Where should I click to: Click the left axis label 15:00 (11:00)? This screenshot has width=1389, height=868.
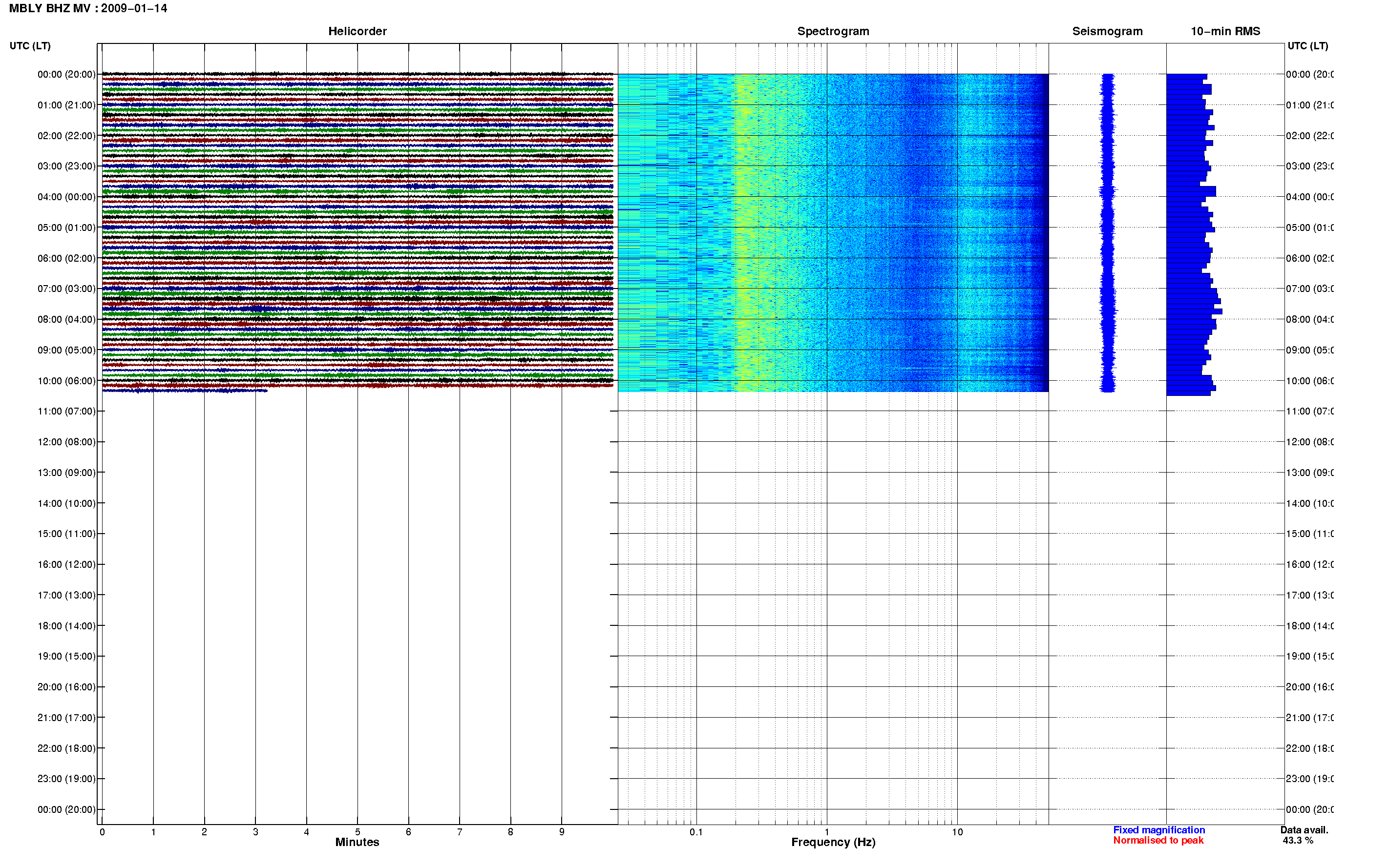click(66, 534)
